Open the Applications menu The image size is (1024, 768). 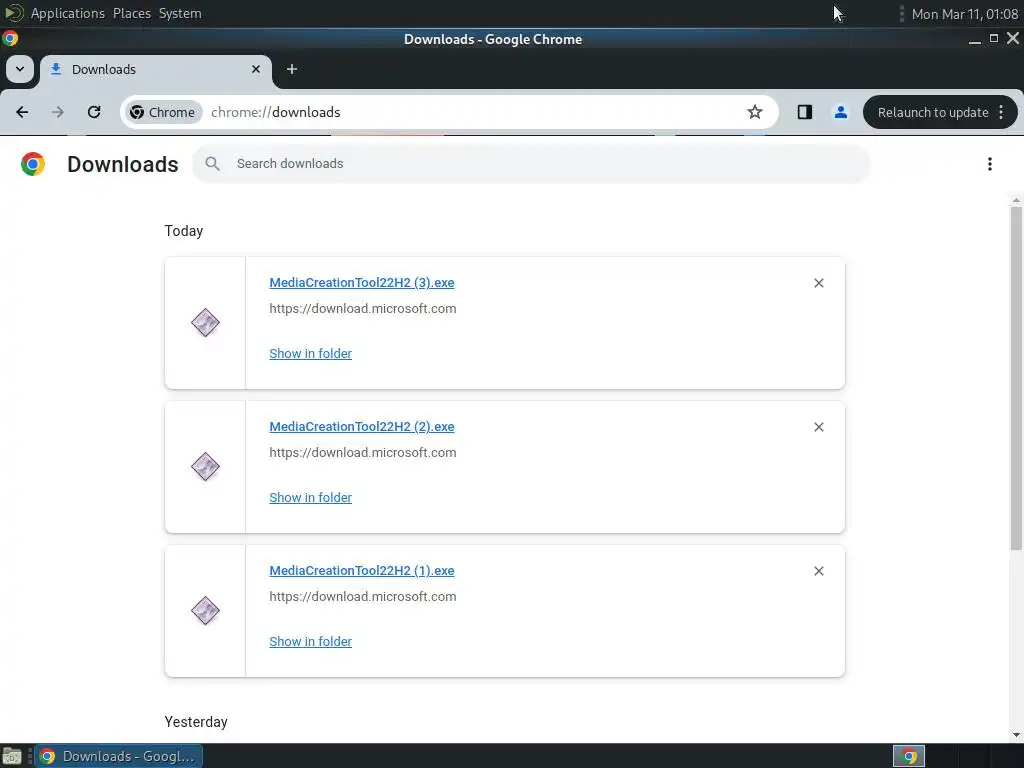(67, 13)
